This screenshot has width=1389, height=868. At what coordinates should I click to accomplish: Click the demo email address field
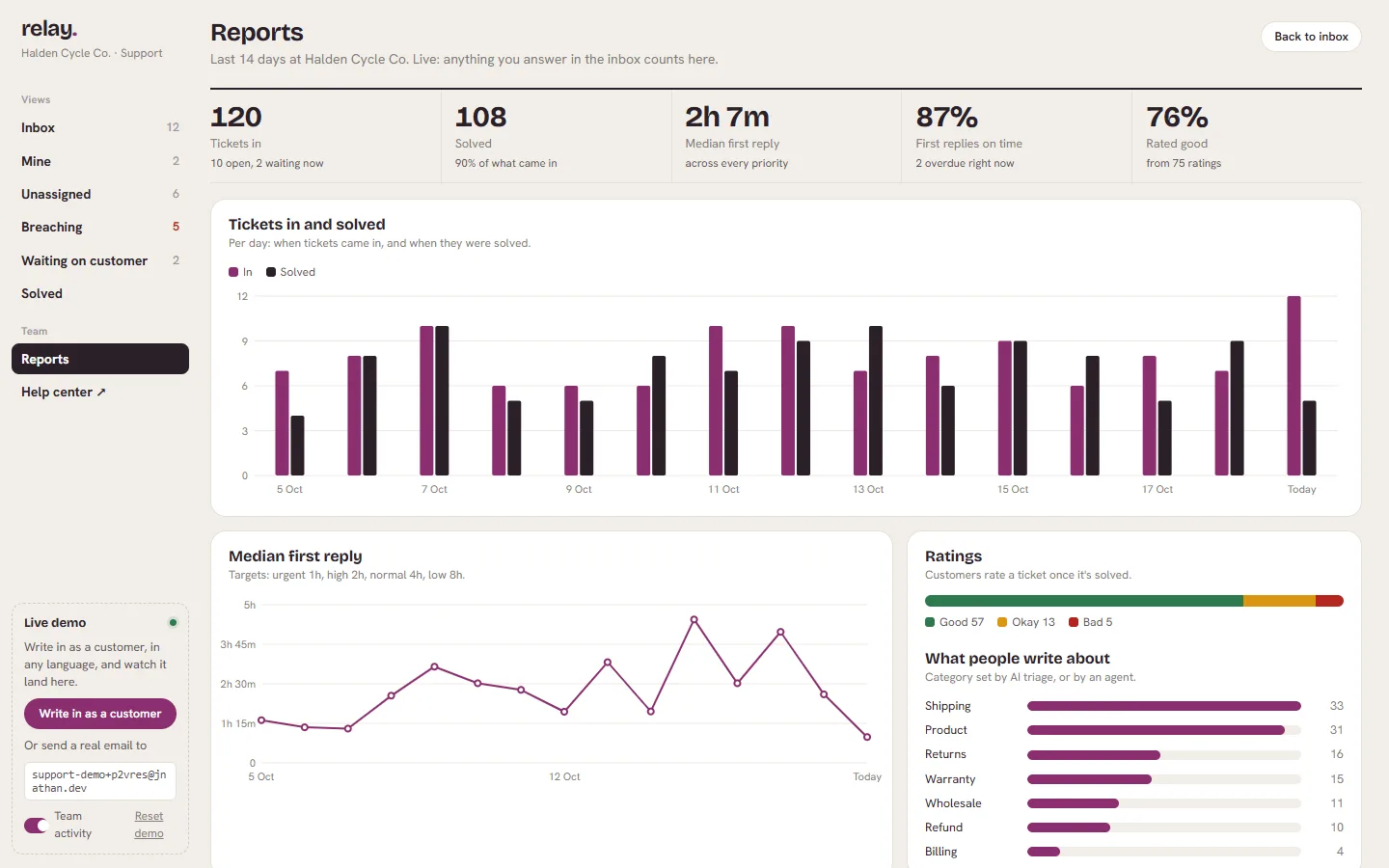(100, 781)
